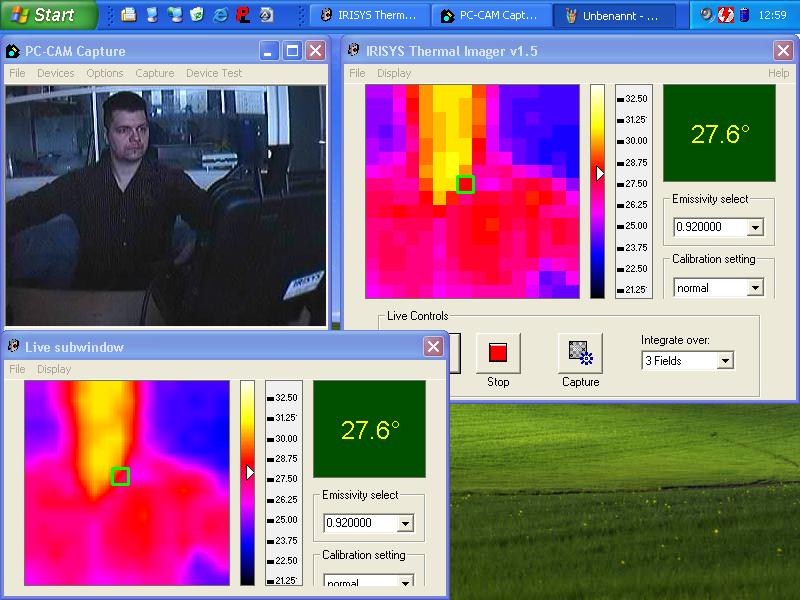Click the Capture icon in Live Controls
The height and width of the screenshot is (600, 800).
580,352
